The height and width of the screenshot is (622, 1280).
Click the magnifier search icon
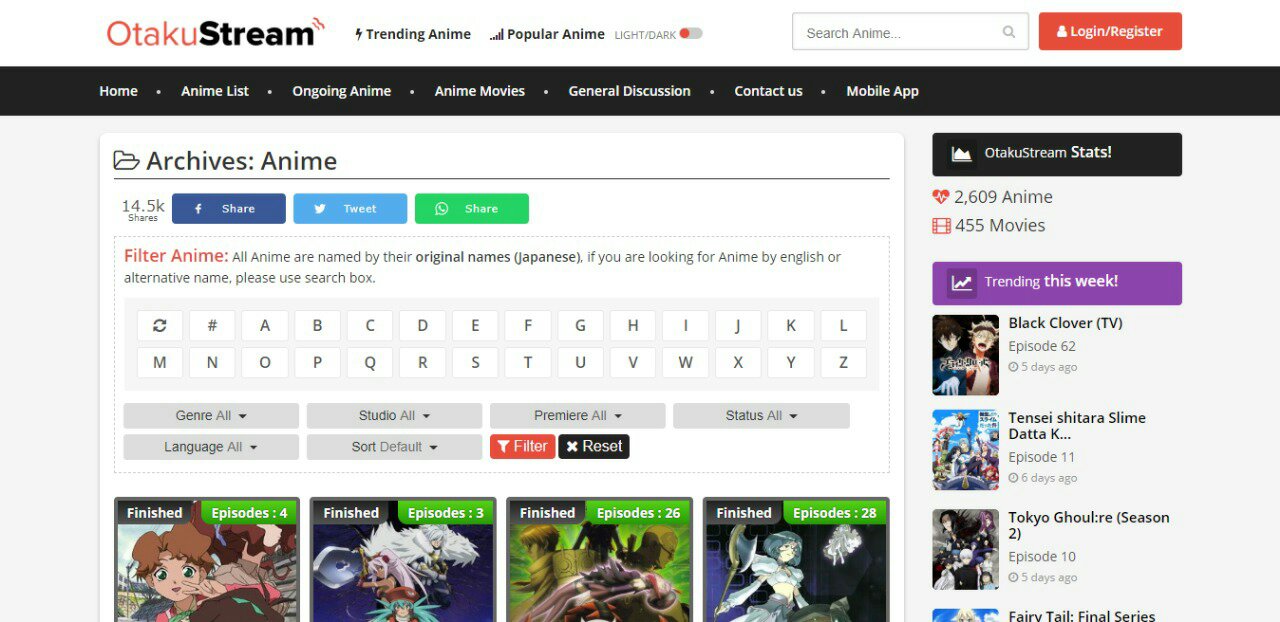coord(1009,32)
